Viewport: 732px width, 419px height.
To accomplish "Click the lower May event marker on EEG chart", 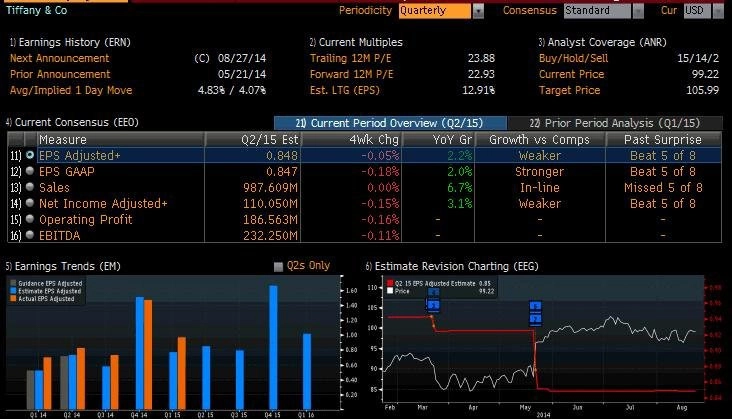I will click(535, 319).
